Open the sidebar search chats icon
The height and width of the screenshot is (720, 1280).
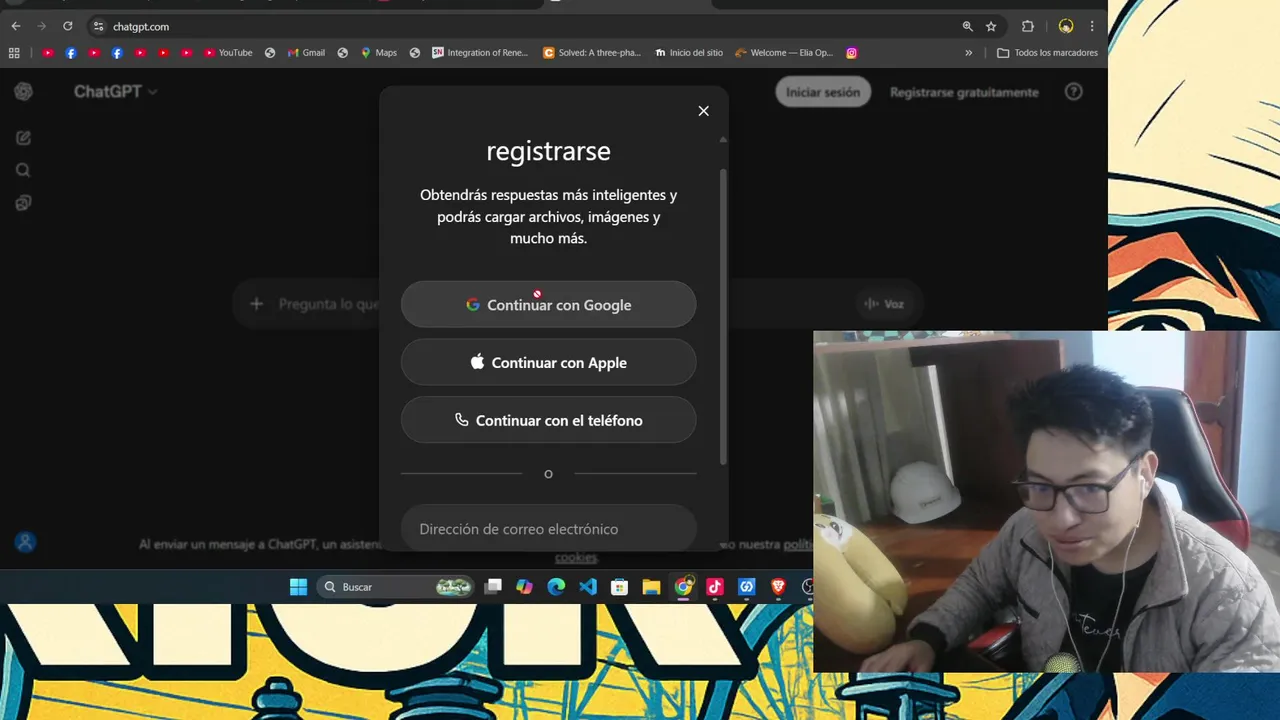24,170
